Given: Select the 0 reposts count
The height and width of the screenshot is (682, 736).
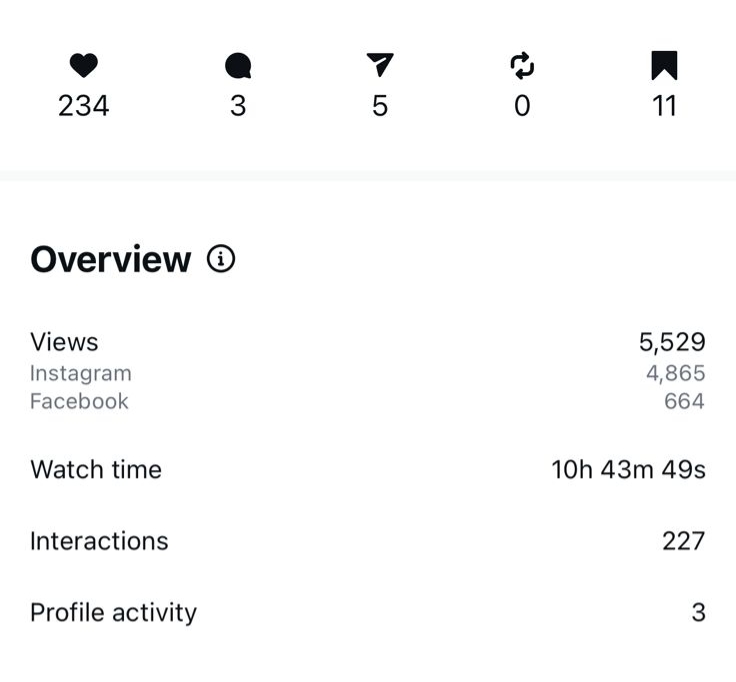Looking at the screenshot, I should 522,106.
